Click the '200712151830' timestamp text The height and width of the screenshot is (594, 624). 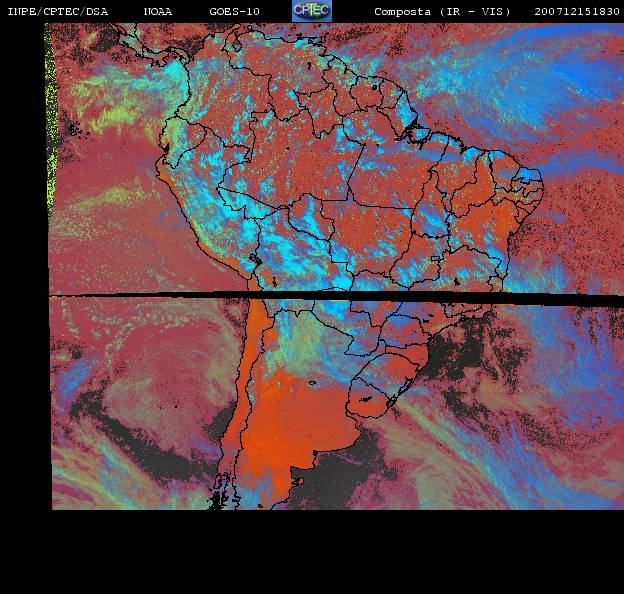[x=577, y=12]
